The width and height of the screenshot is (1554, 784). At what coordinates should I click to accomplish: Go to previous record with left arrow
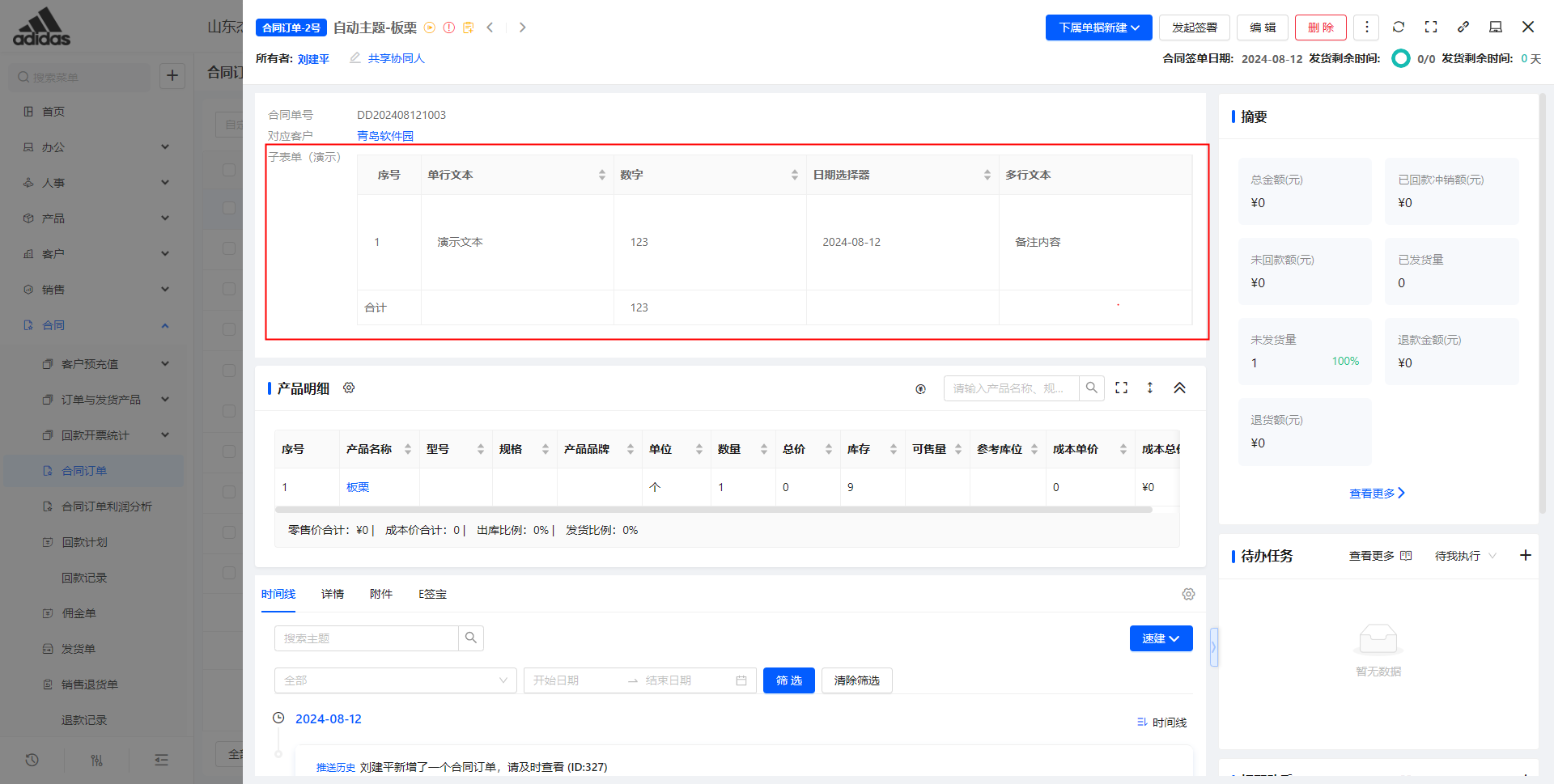(x=490, y=28)
